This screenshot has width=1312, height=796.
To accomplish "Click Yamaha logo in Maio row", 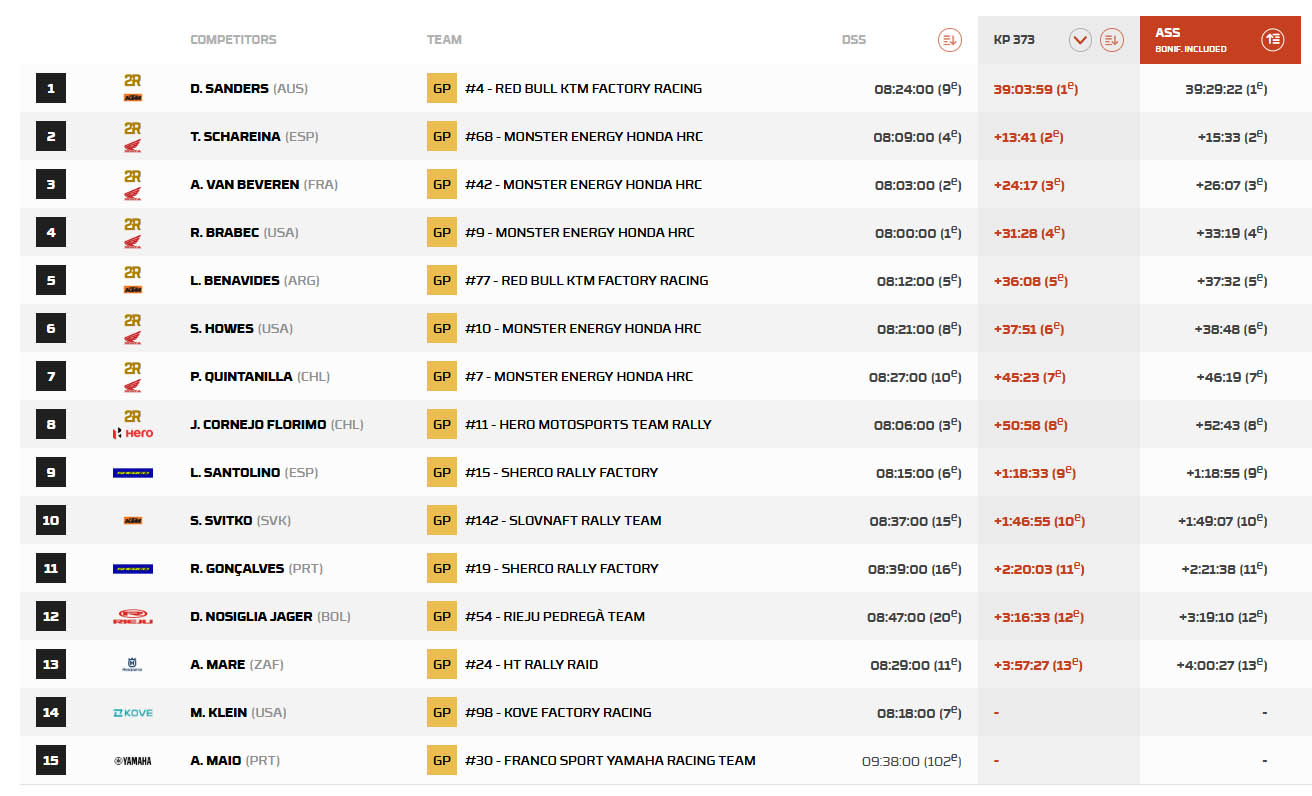I will [132, 760].
